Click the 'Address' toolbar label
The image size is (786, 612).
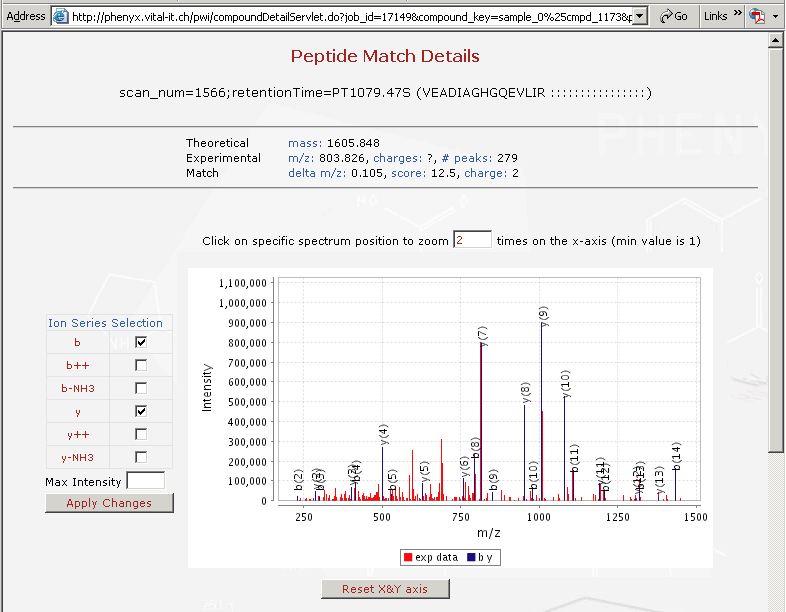click(x=26, y=16)
